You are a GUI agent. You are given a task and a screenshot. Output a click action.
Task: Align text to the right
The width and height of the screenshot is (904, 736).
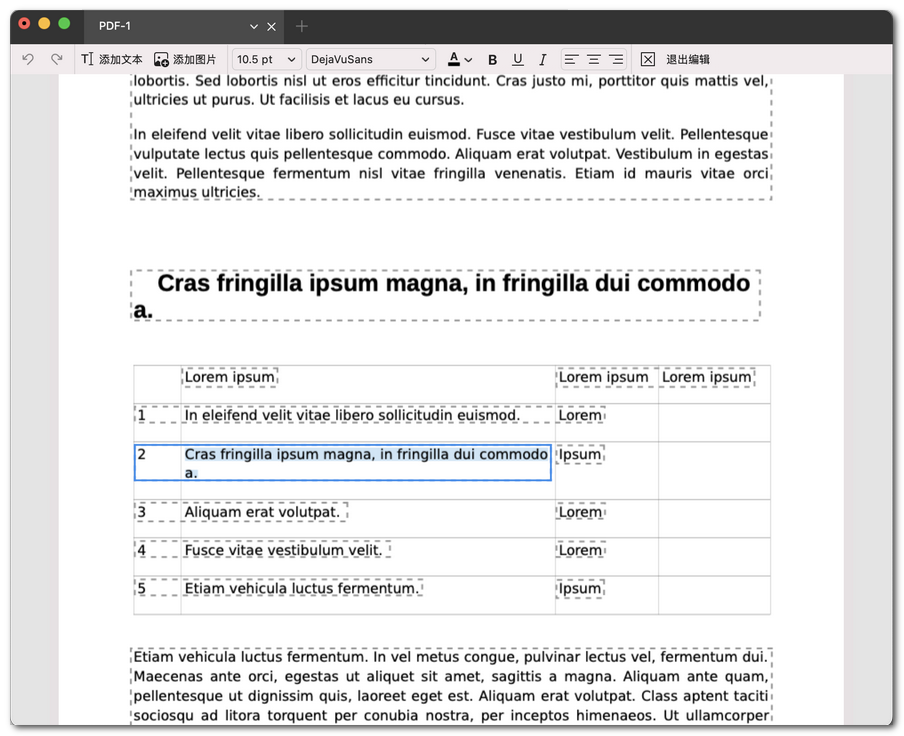[616, 59]
